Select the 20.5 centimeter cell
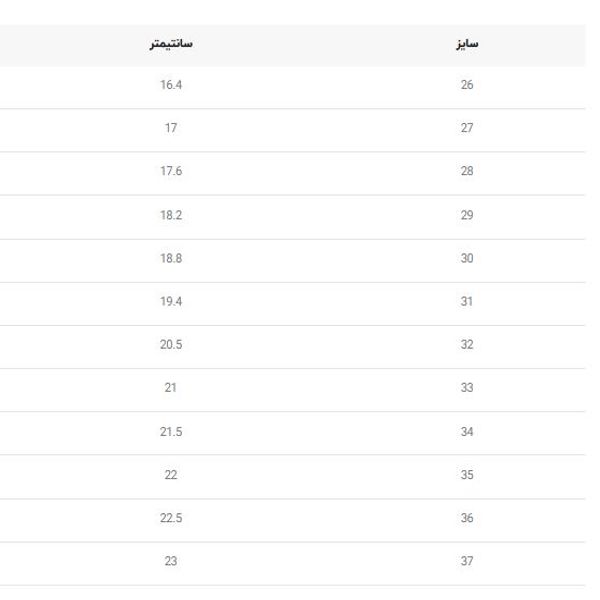The image size is (600, 600). (171, 345)
